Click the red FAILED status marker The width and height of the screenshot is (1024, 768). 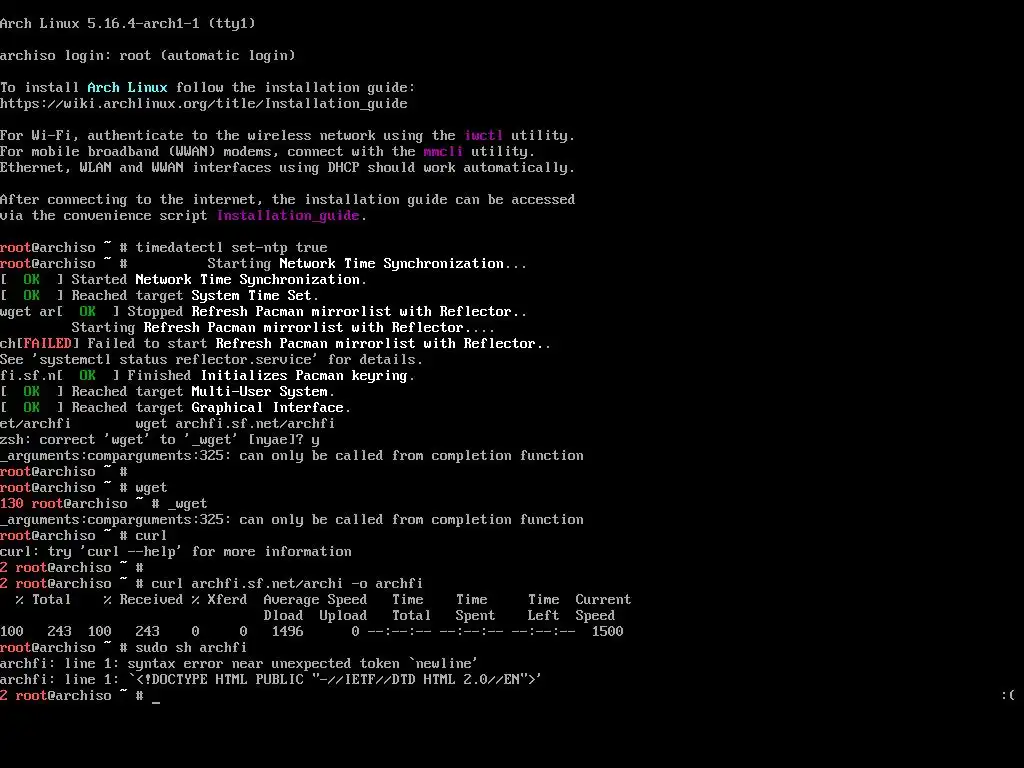pyautogui.click(x=47, y=344)
